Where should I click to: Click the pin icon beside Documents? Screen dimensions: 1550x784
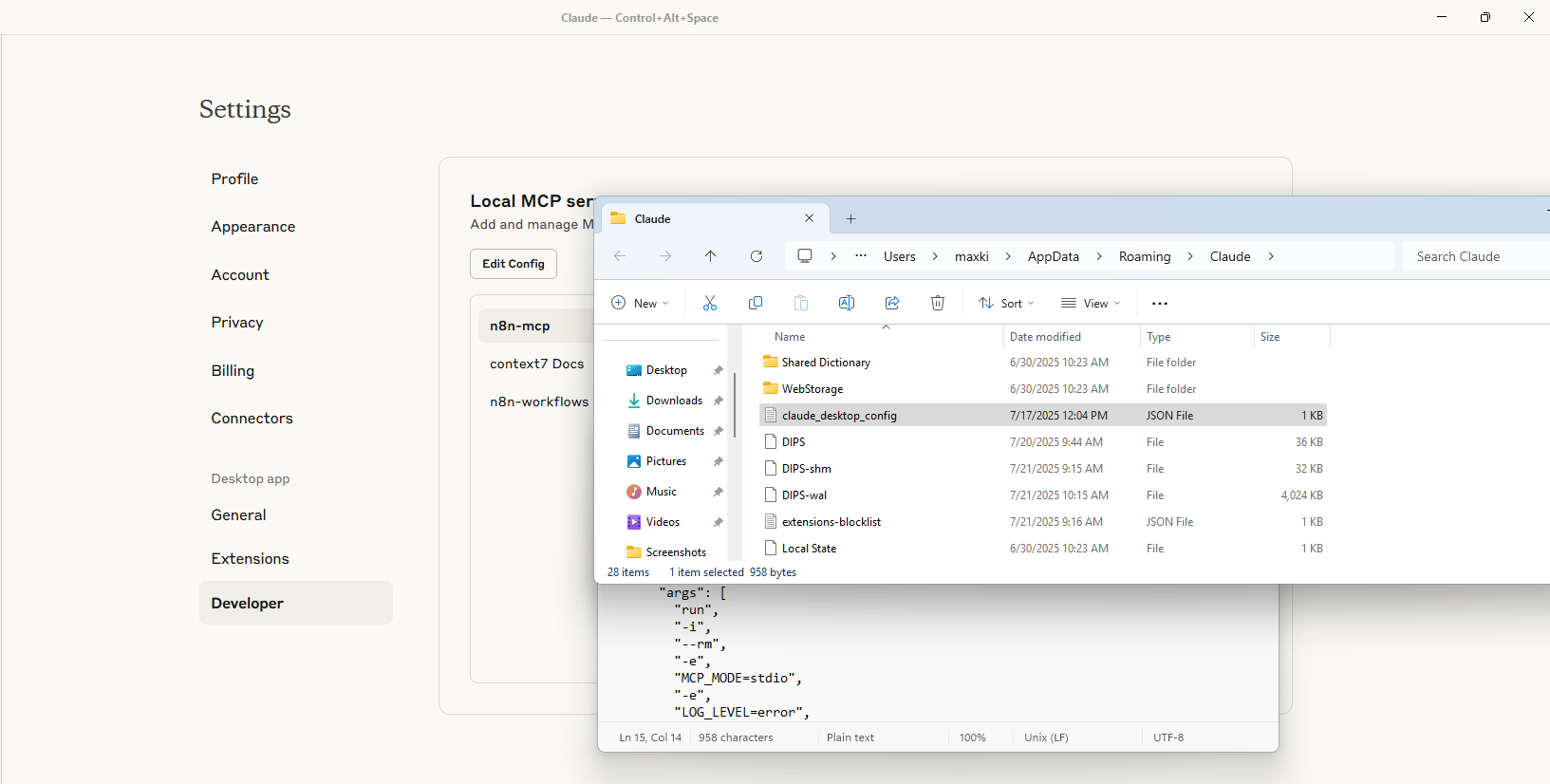719,431
